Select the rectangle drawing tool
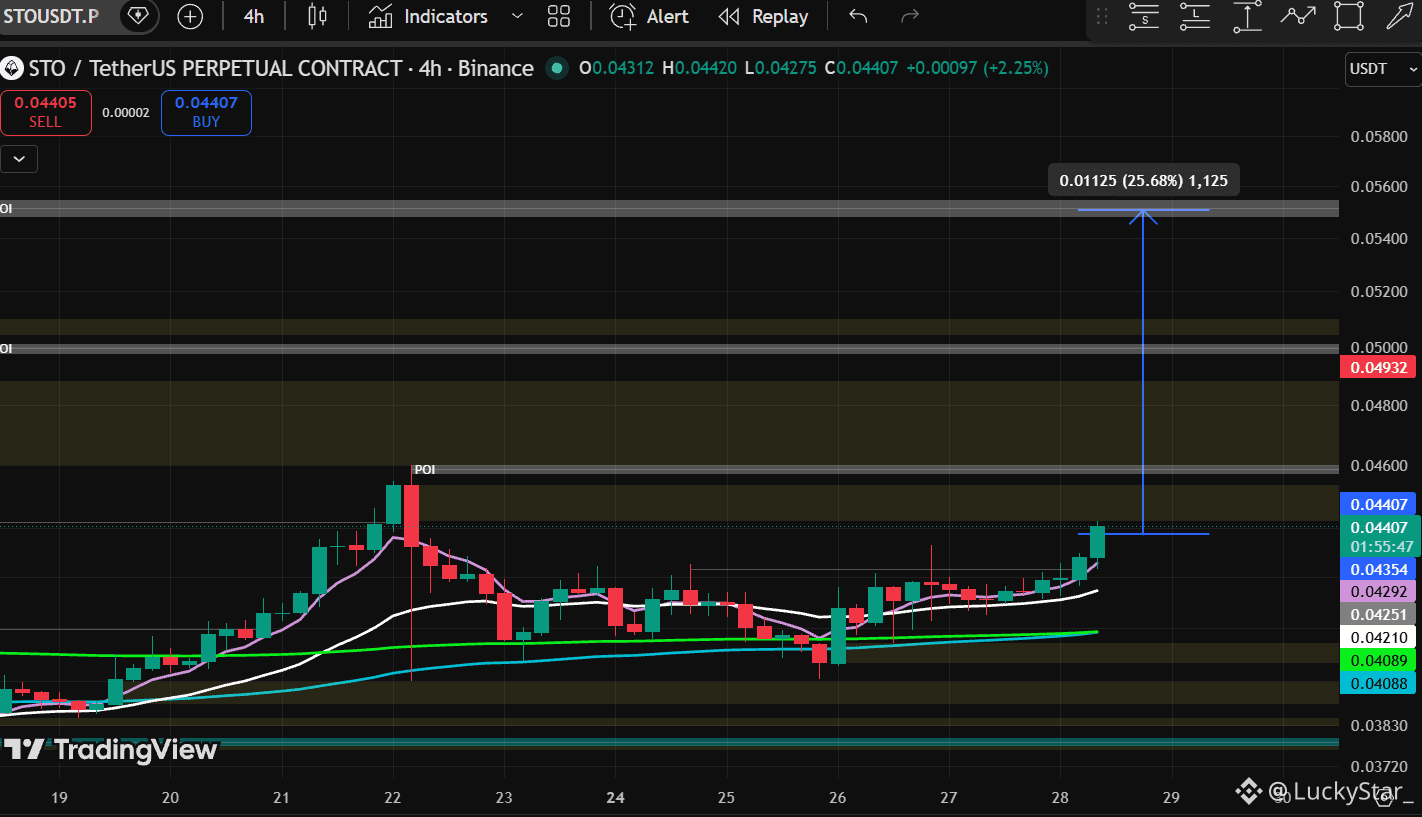 click(1349, 16)
